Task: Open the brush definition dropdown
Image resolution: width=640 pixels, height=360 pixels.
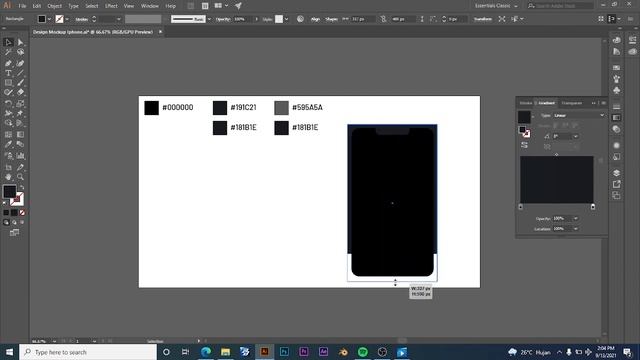Action: [209, 19]
